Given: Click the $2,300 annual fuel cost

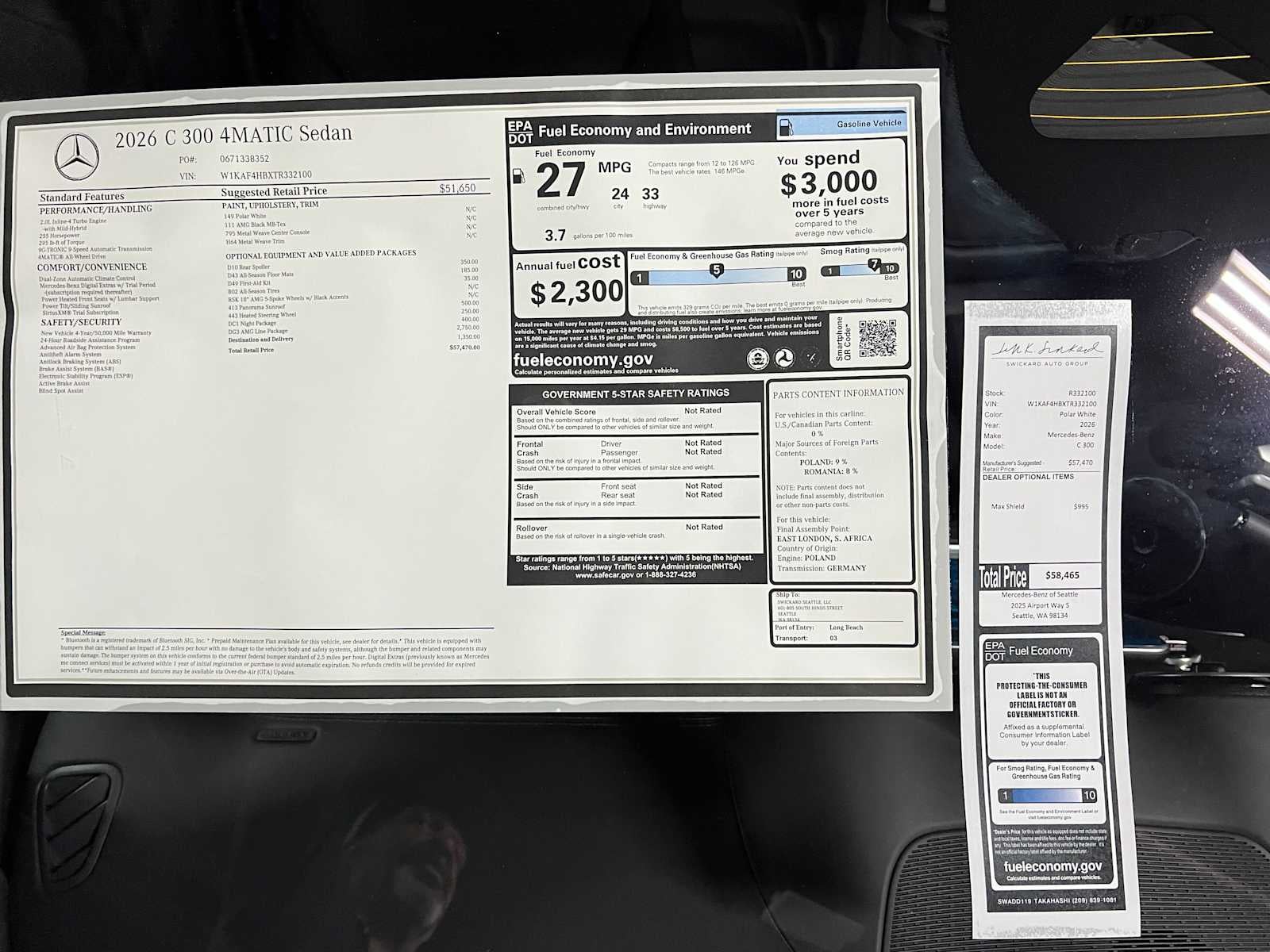Looking at the screenshot, I should click(x=577, y=293).
